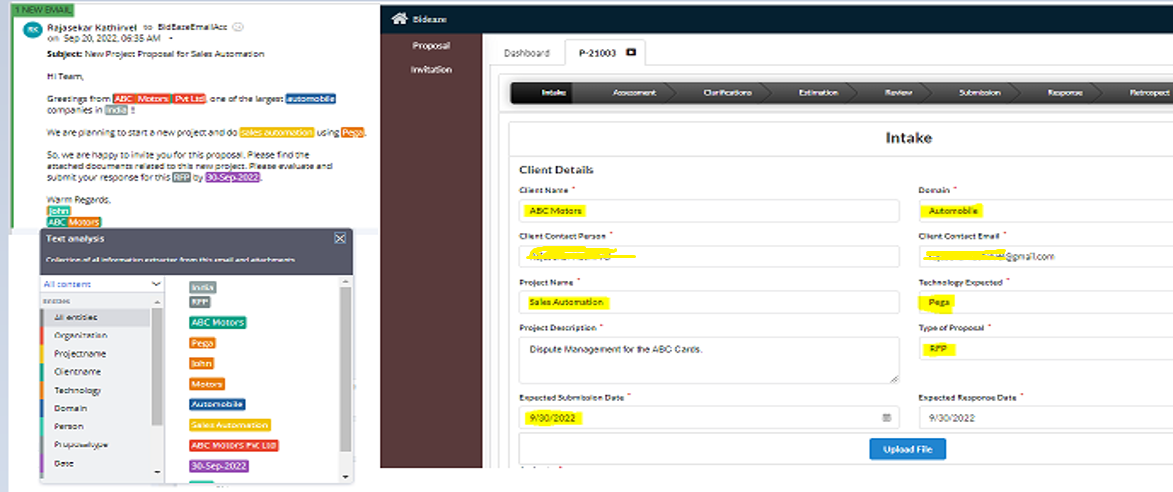Click the entity results panel scrollbar
The height and width of the screenshot is (492, 1173).
pos(345,370)
